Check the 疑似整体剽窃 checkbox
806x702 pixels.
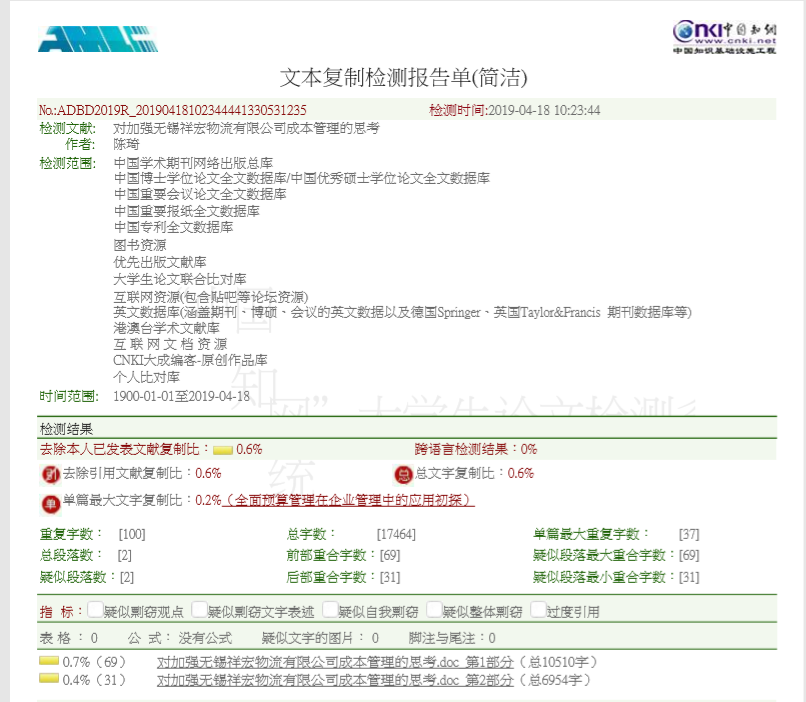click(434, 609)
